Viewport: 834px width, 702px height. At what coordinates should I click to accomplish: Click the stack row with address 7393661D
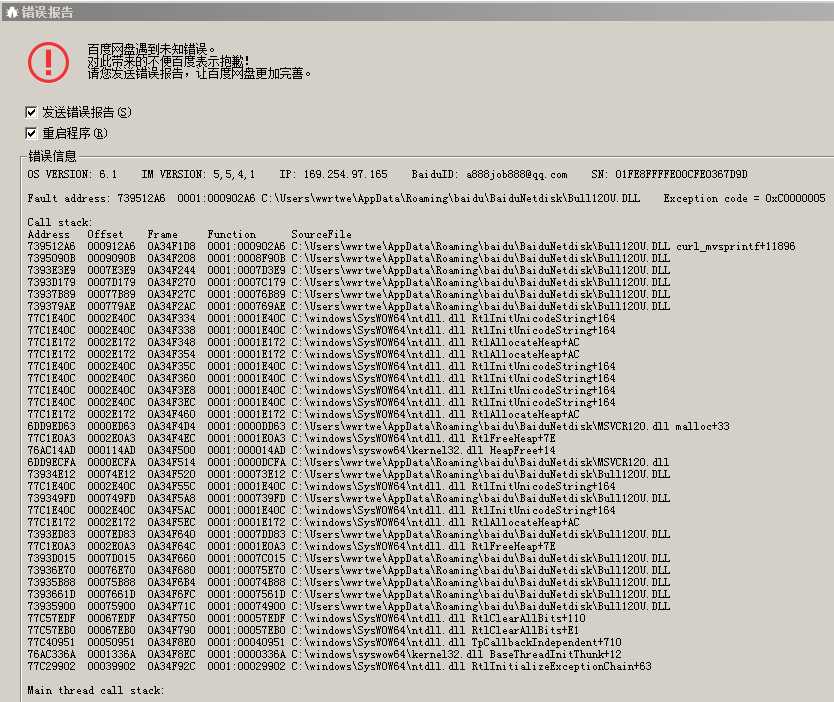click(x=349, y=594)
